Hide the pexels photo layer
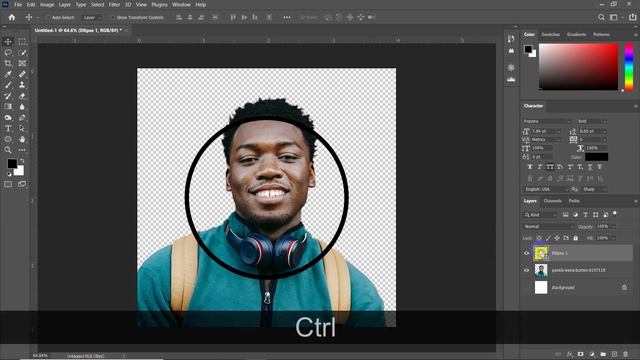The height and width of the screenshot is (360, 640). [527, 270]
